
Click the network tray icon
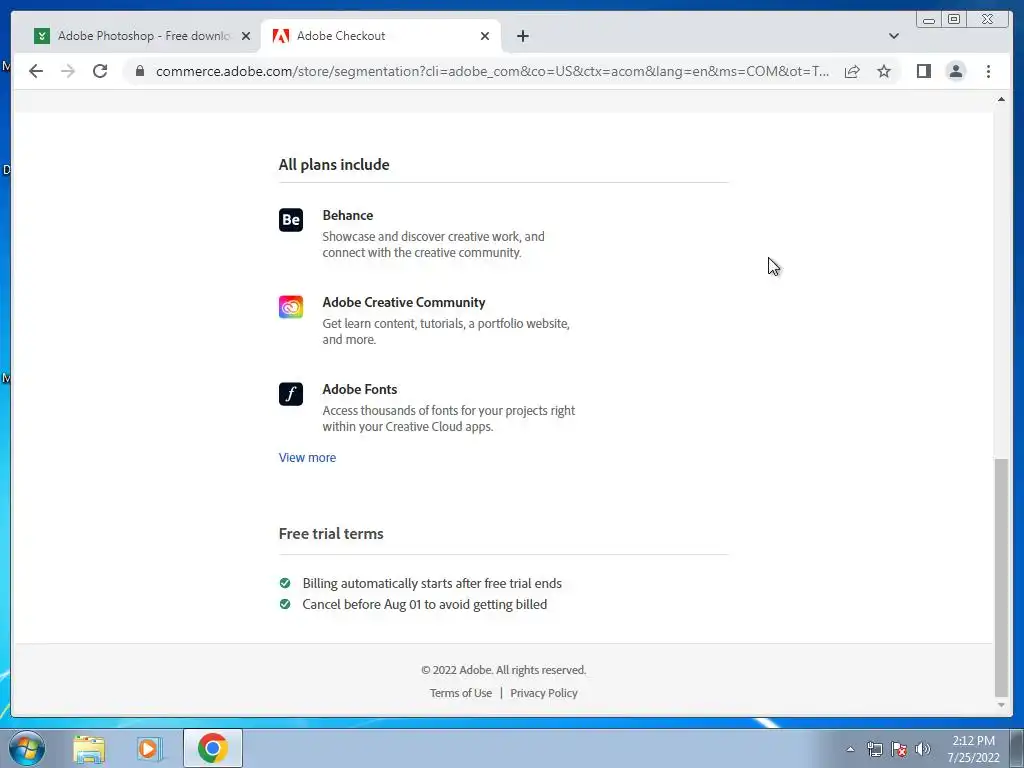[x=874, y=749]
